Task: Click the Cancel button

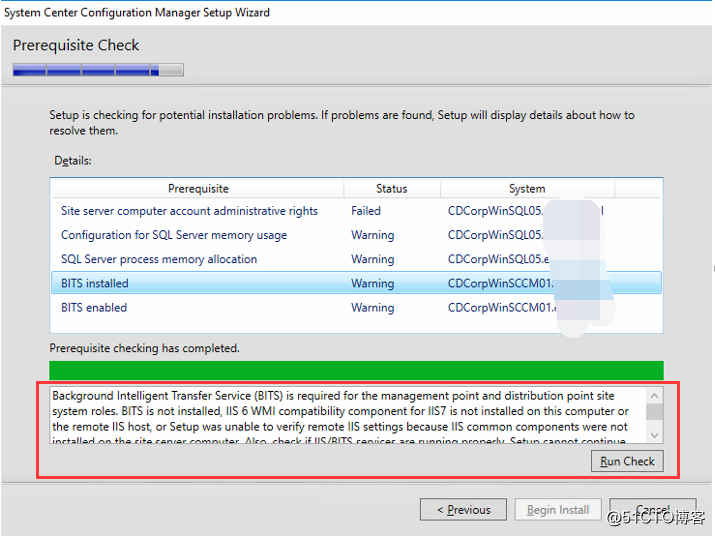Action: pyautogui.click(x=653, y=509)
